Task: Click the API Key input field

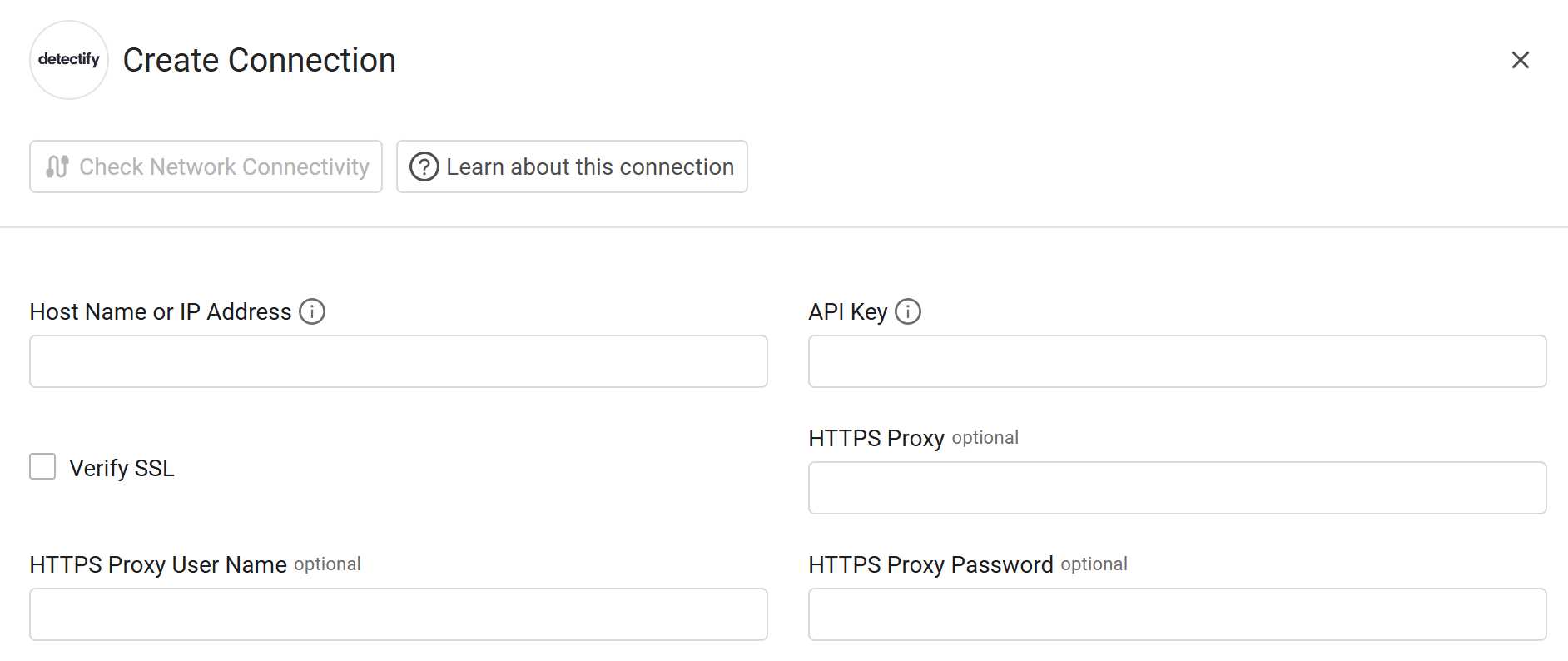Action: click(x=1177, y=360)
